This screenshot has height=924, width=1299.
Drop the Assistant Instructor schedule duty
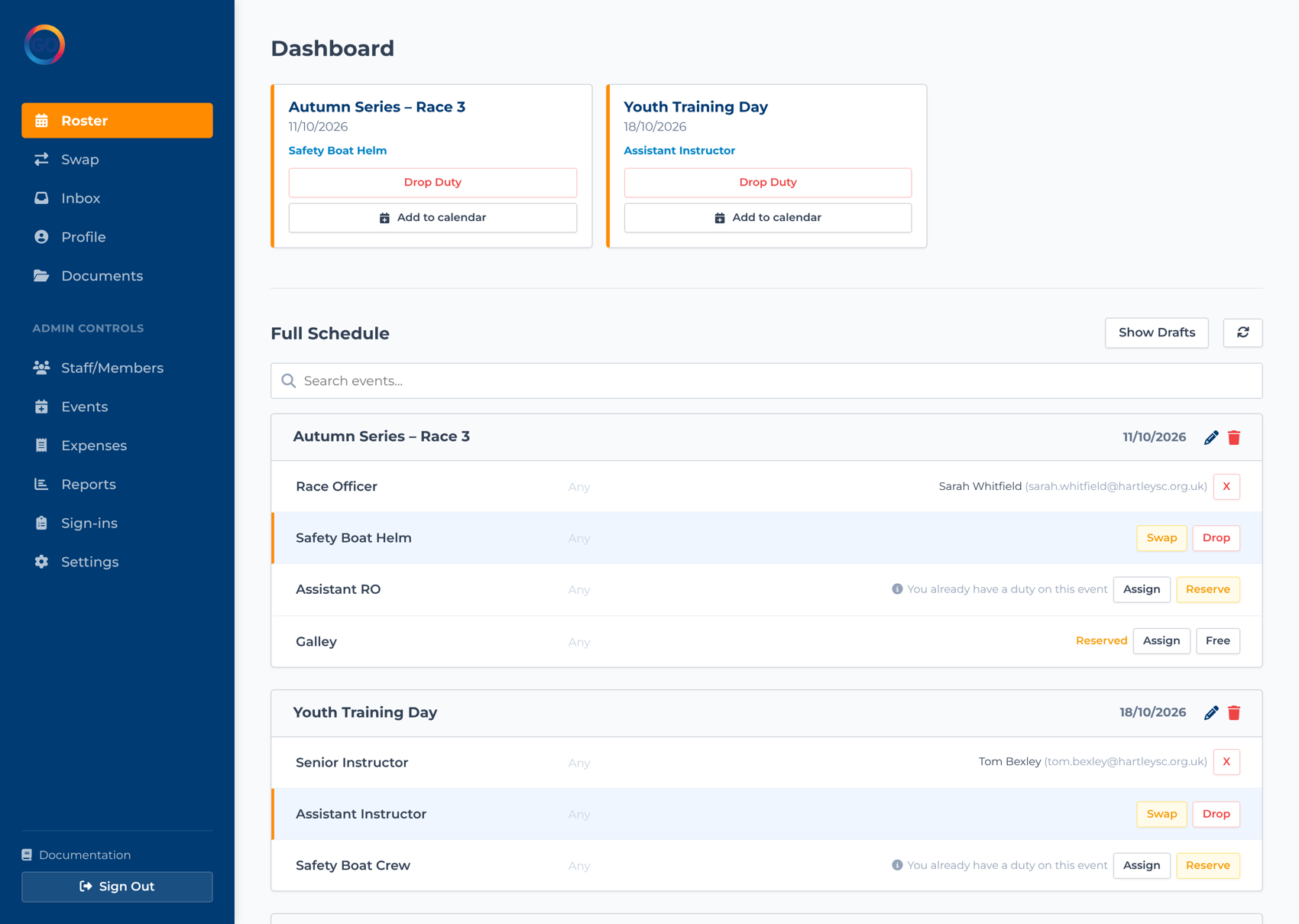1216,815
